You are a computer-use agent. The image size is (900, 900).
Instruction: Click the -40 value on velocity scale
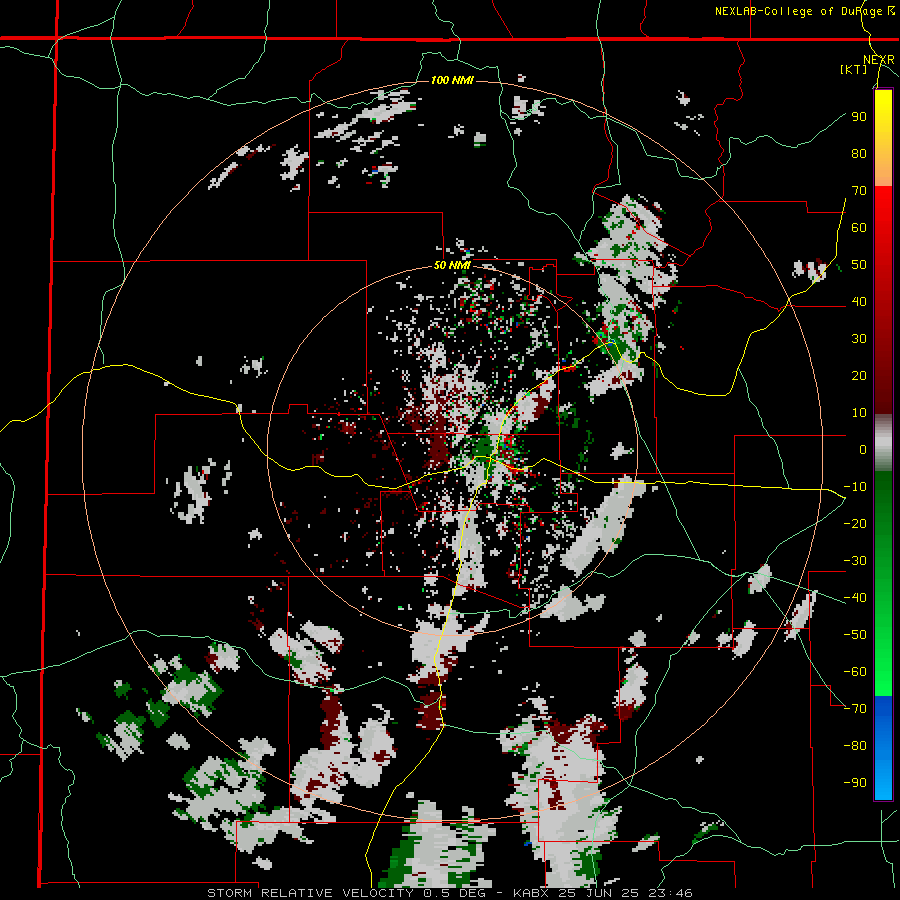tap(855, 598)
